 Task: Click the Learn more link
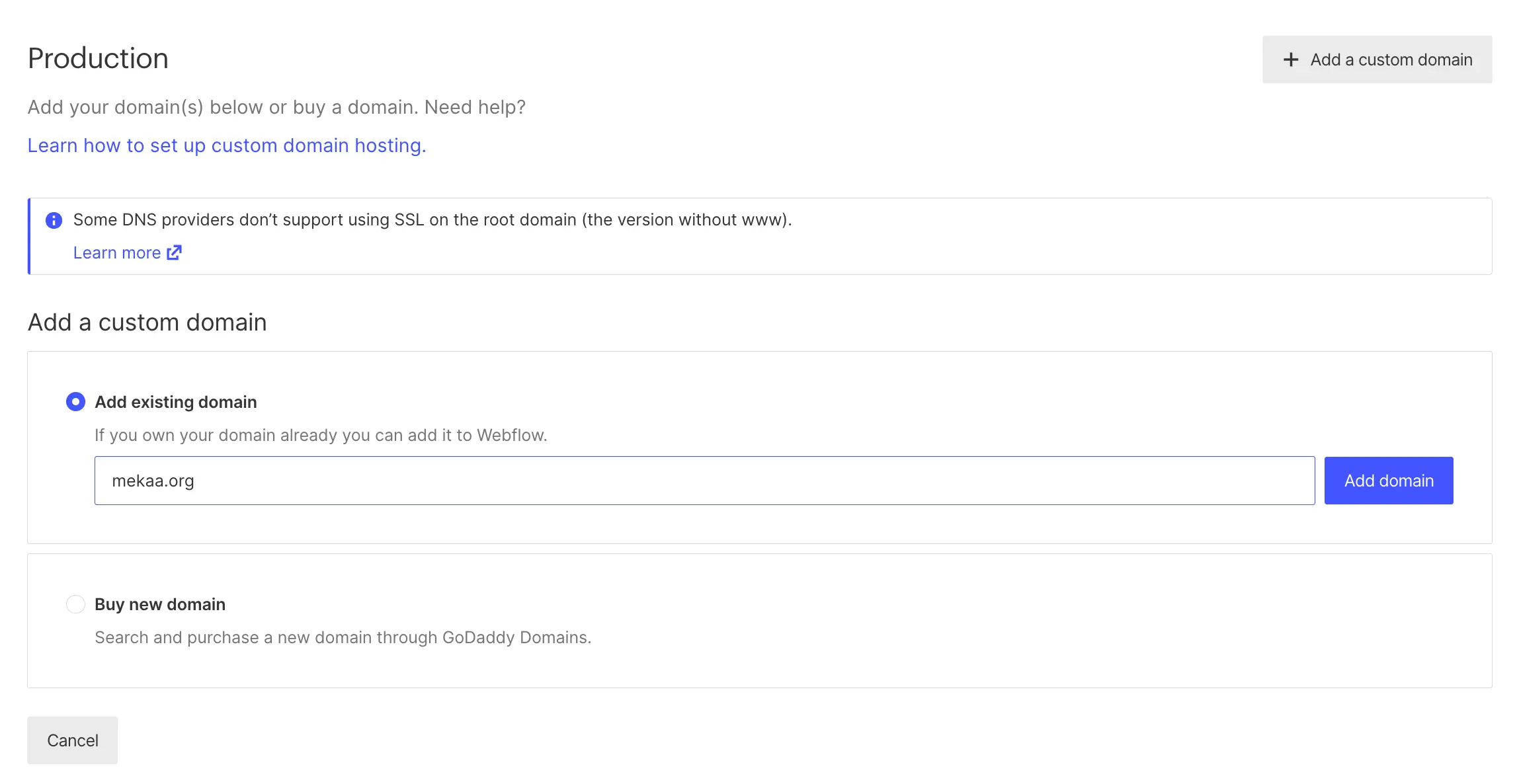117,253
